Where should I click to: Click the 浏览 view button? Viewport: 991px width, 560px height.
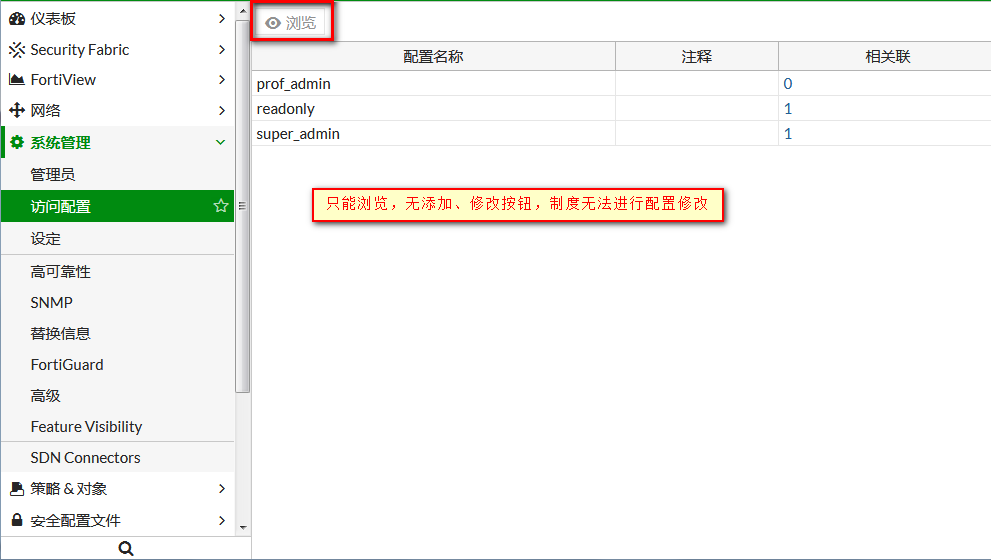coord(291,23)
